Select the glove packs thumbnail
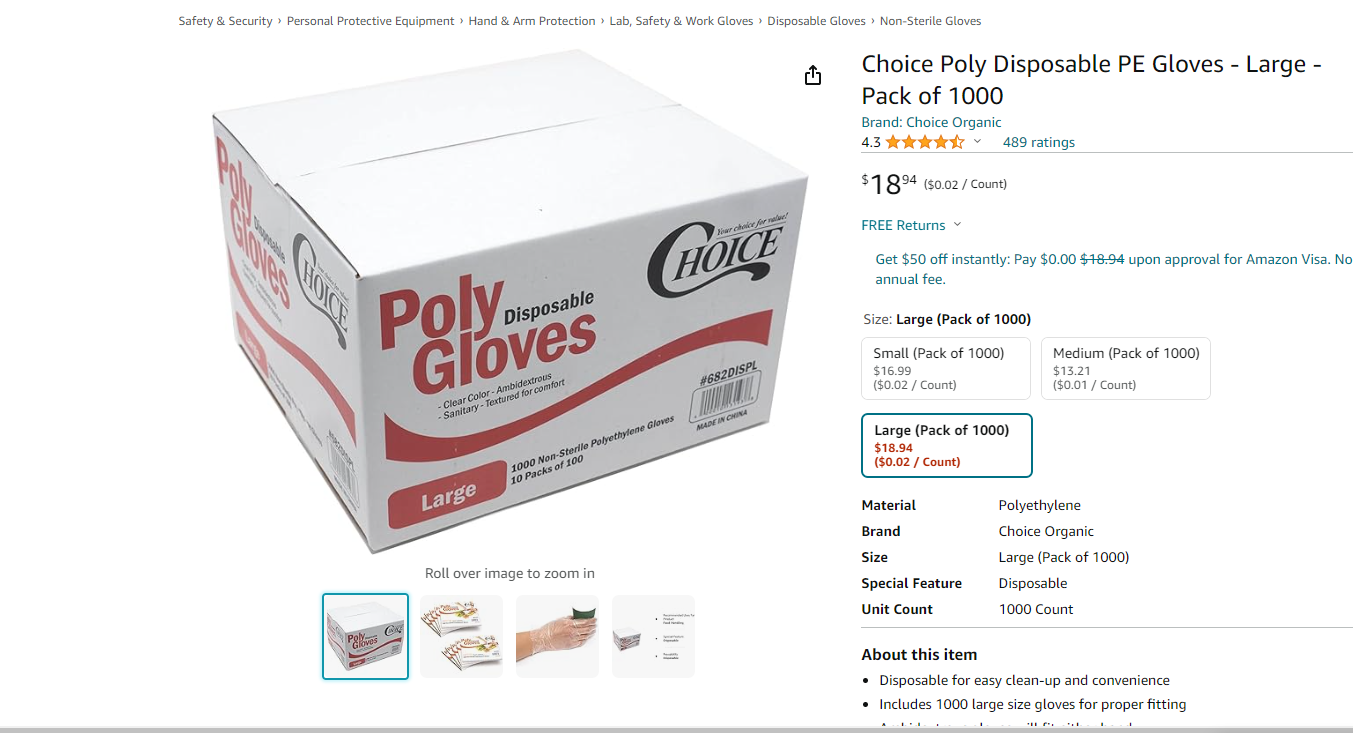The width and height of the screenshot is (1353, 733). (x=461, y=636)
